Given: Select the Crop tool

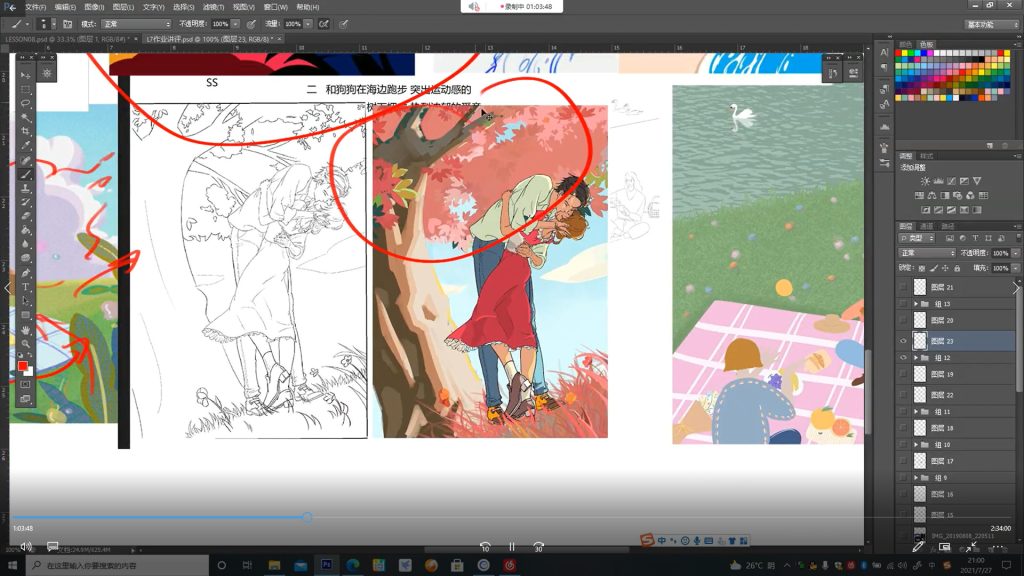Looking at the screenshot, I should coord(26,131).
